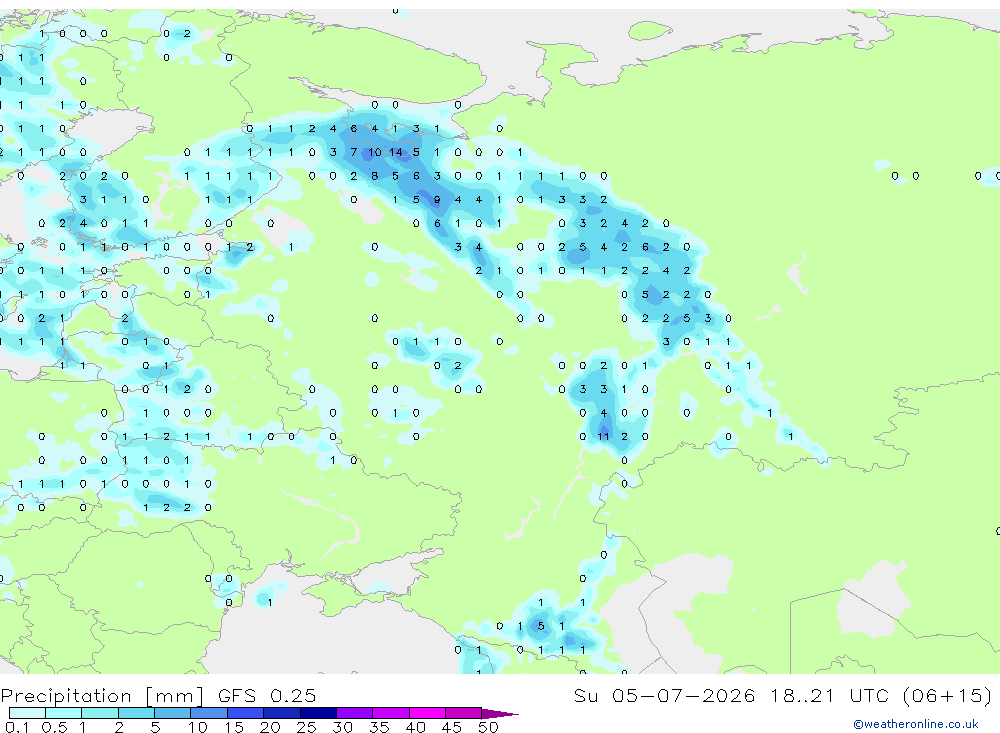Click the above-50 mm legend arrow tip
Image resolution: width=1000 pixels, height=733 pixels.
pyautogui.click(x=500, y=713)
